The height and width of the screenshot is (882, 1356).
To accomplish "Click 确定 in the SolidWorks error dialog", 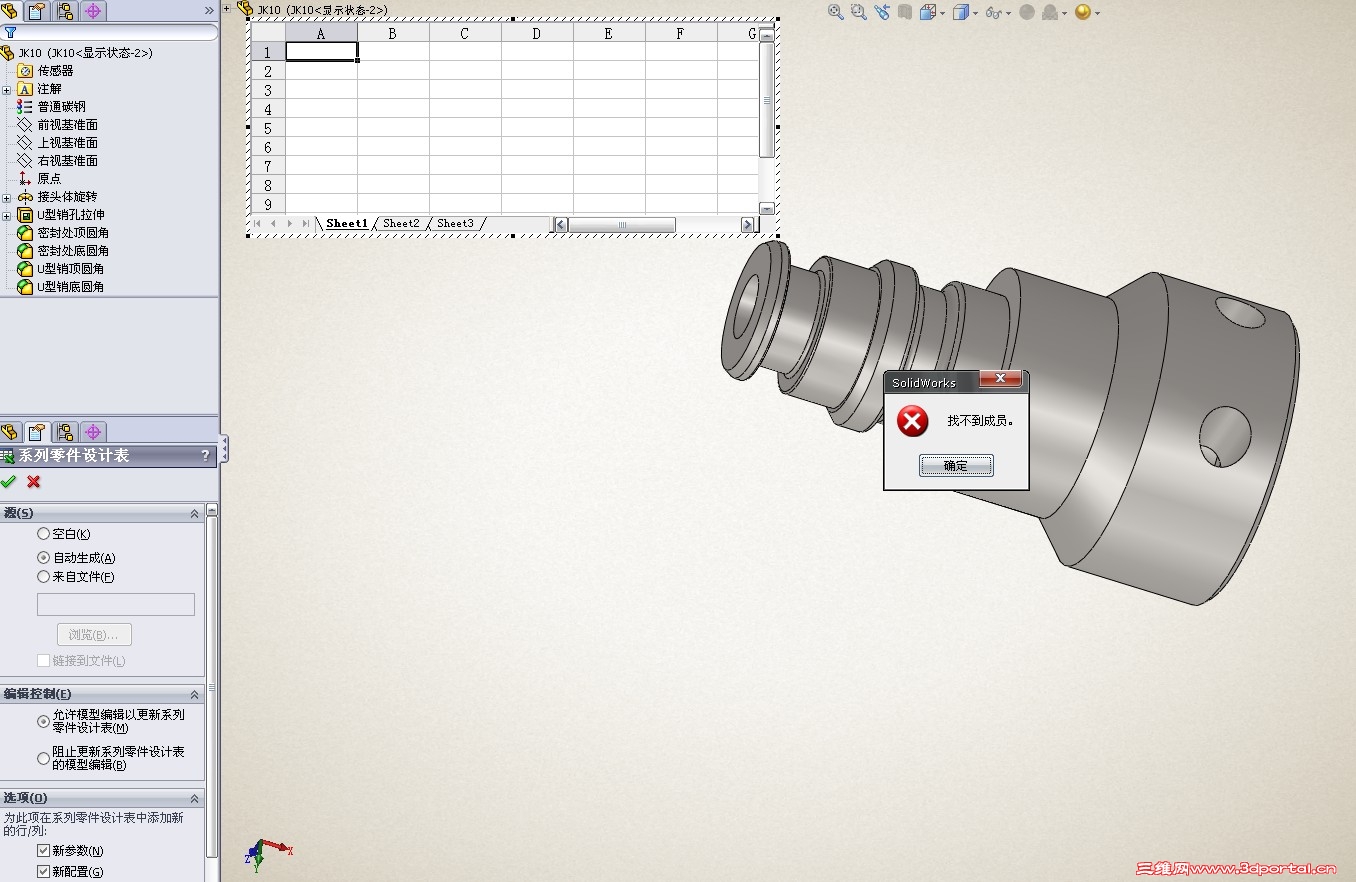I will point(956,466).
